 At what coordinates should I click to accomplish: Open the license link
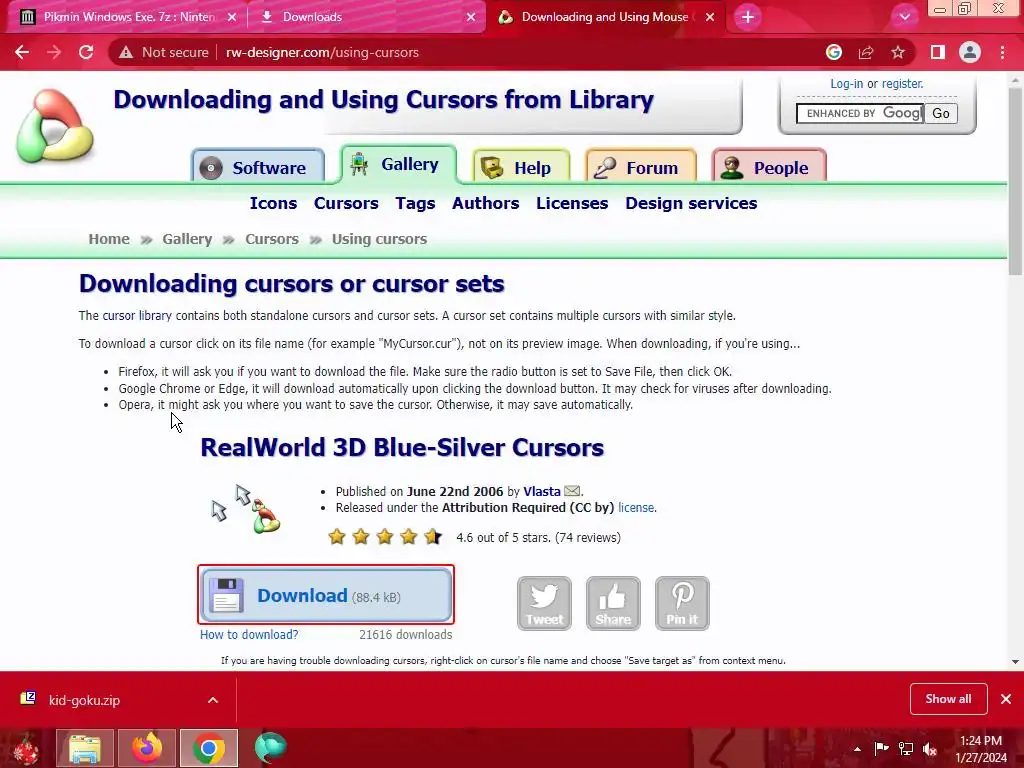point(636,507)
